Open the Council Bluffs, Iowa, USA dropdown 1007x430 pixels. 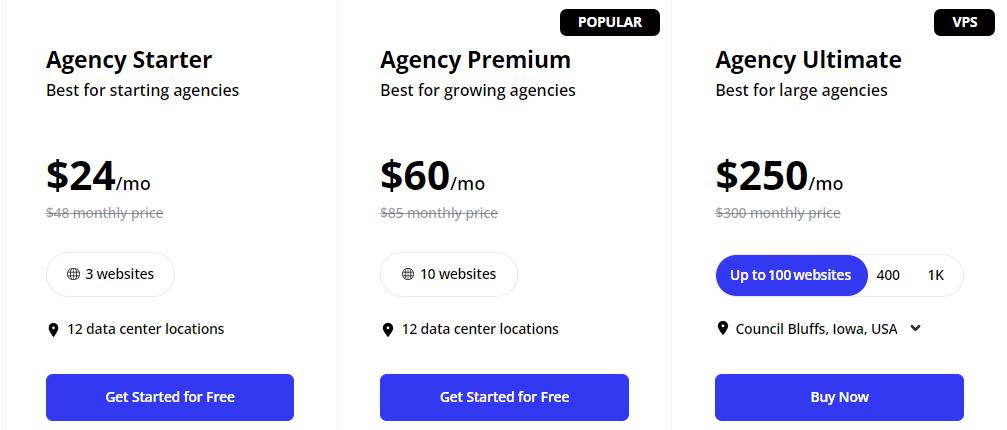(x=816, y=328)
